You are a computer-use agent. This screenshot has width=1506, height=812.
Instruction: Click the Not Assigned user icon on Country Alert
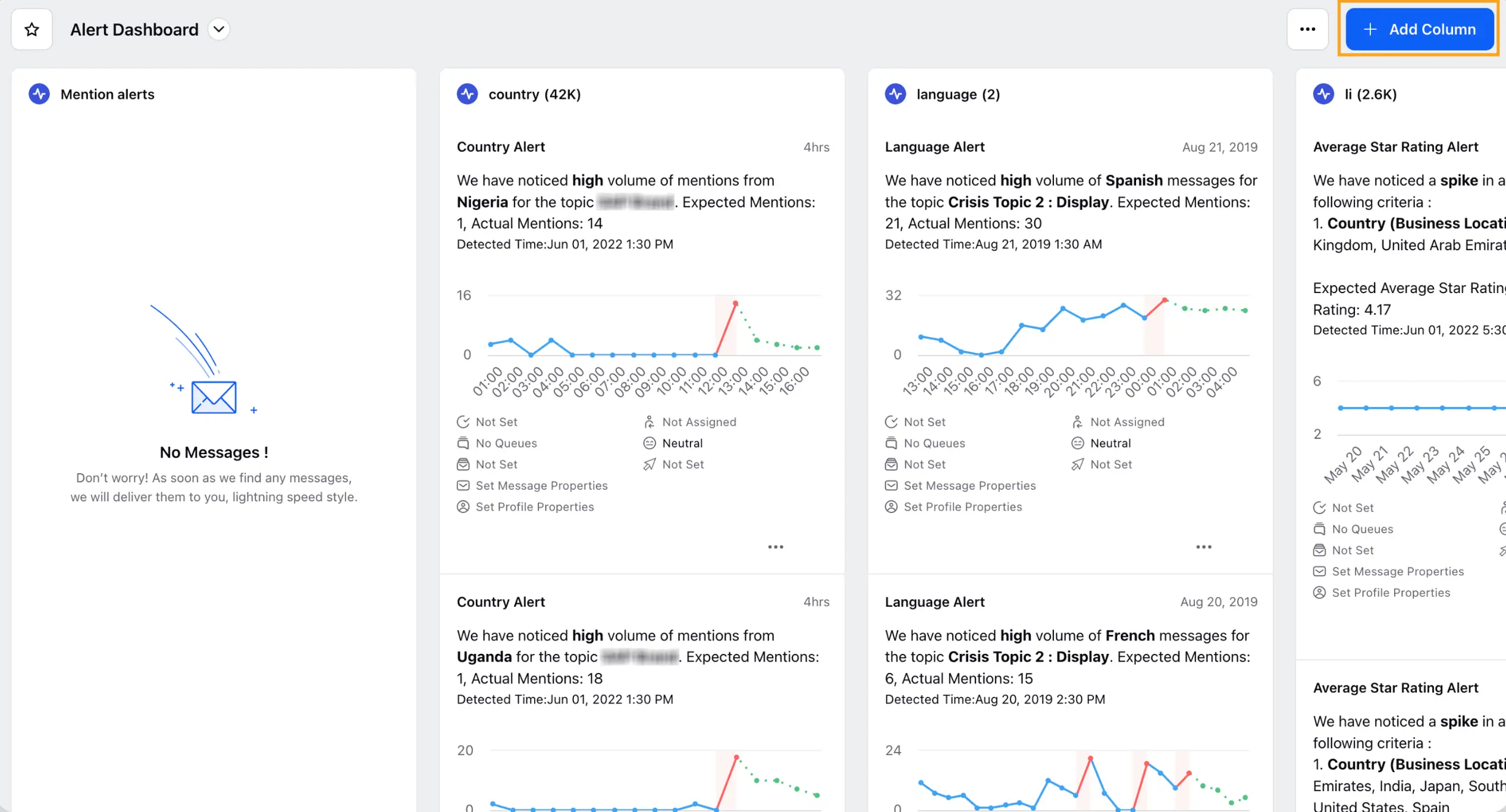[x=650, y=421]
